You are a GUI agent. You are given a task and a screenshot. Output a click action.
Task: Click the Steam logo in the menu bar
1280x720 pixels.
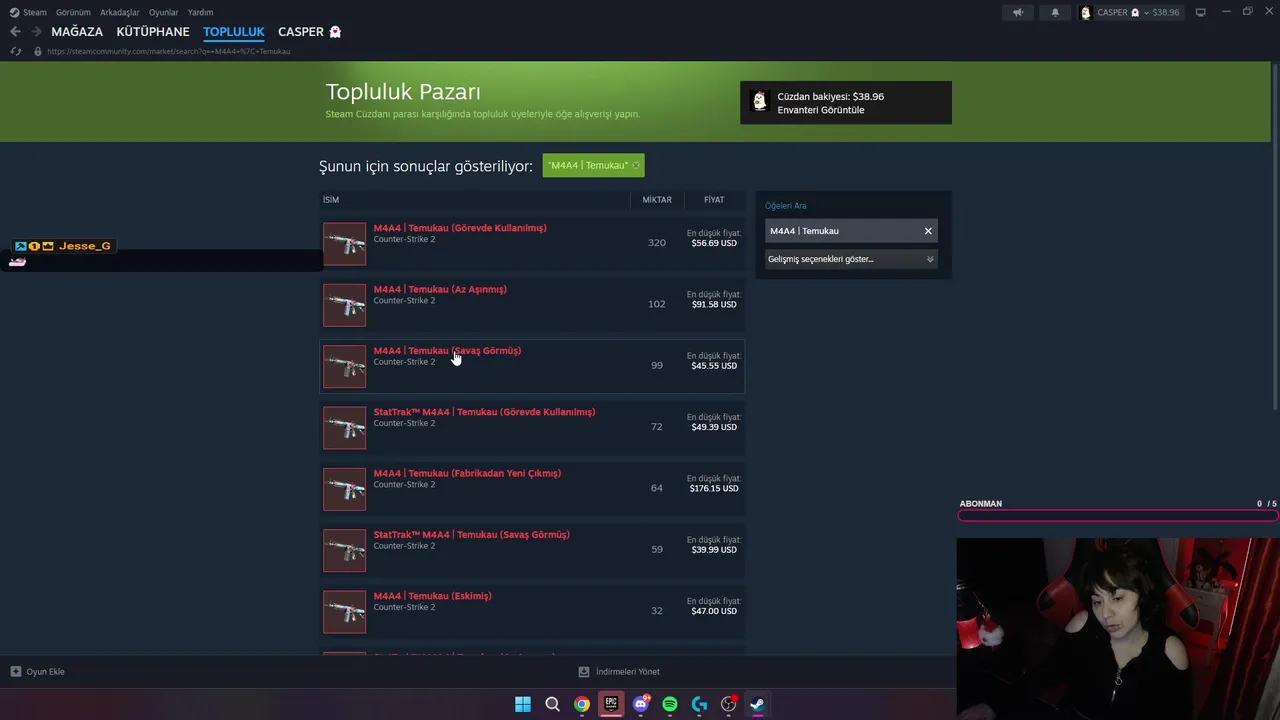pyautogui.click(x=14, y=12)
